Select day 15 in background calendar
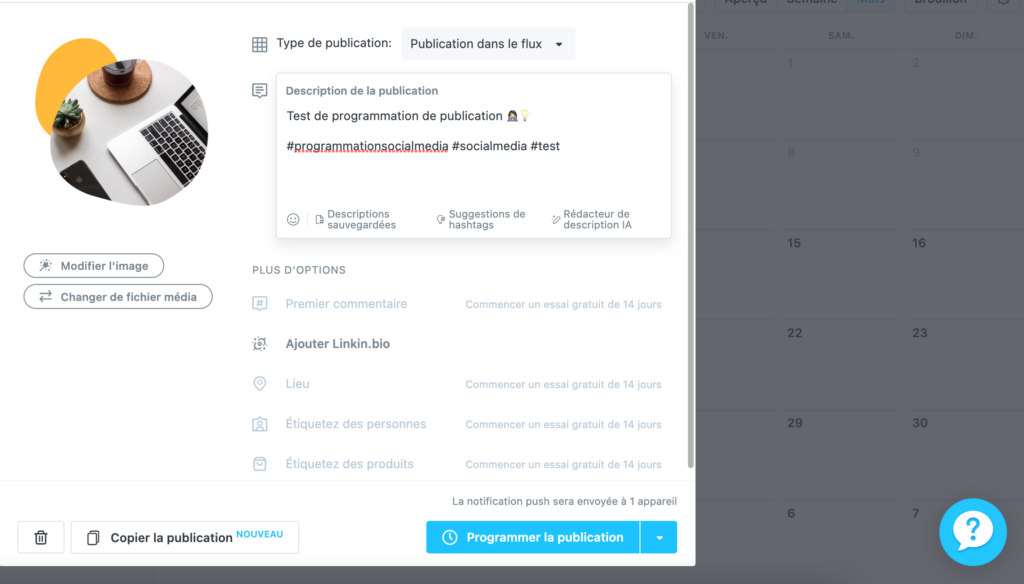 [793, 243]
